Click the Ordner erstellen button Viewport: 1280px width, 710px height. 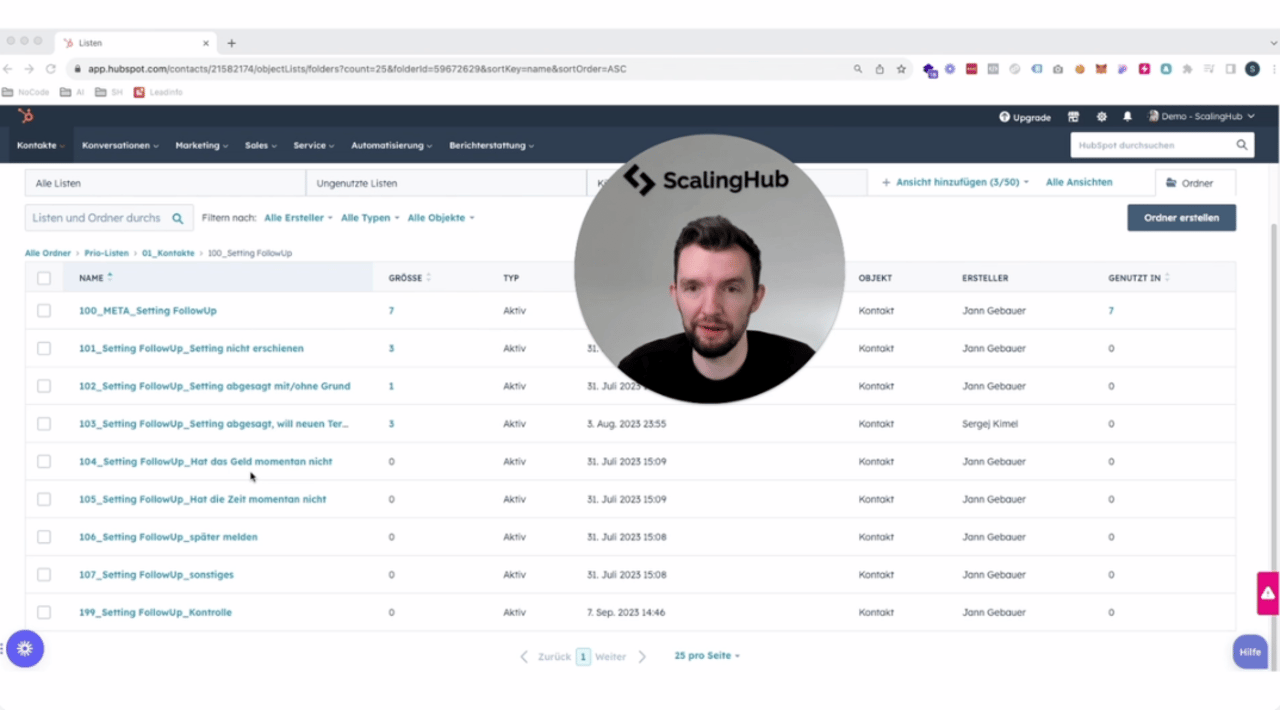(x=1181, y=218)
